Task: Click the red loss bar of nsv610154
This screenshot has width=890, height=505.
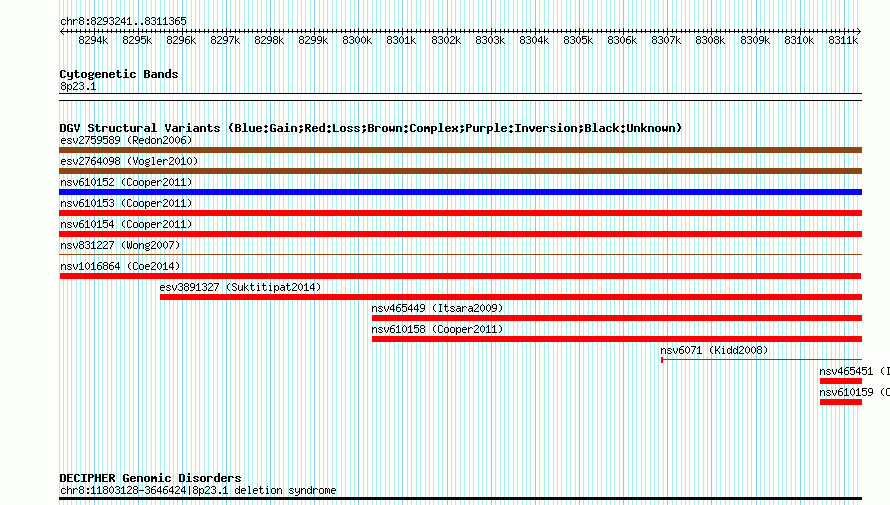Action: (x=460, y=234)
